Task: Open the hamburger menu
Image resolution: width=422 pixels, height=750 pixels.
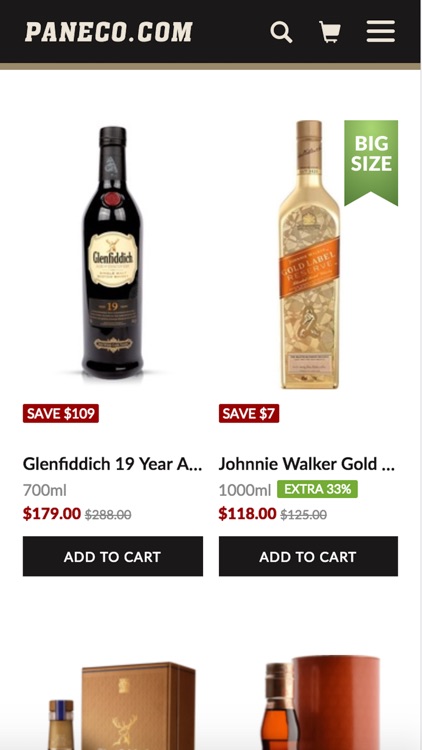Action: (381, 32)
